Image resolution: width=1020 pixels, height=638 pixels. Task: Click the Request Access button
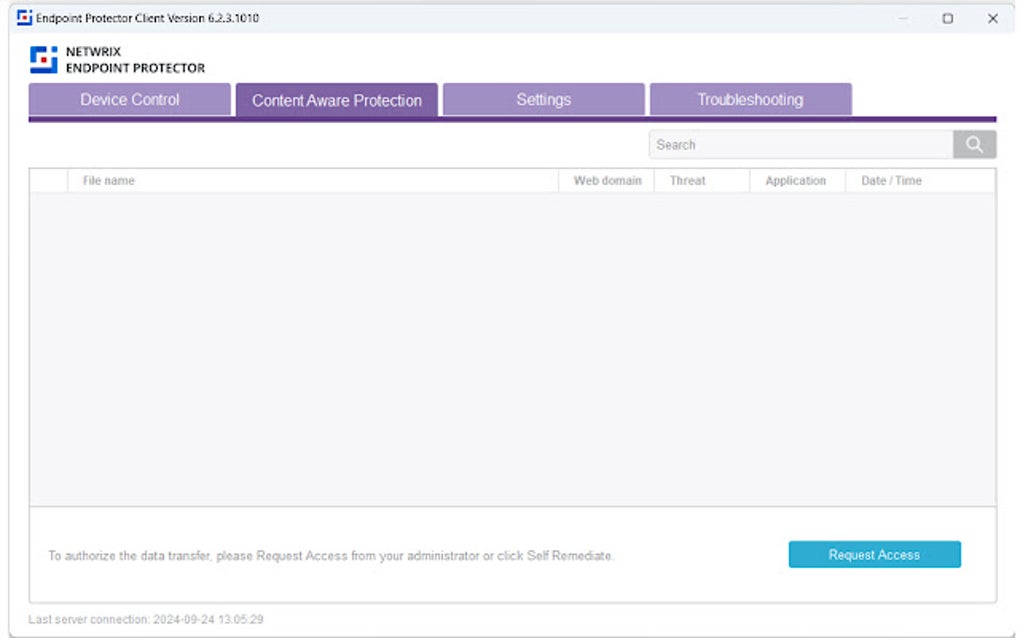pyautogui.click(x=874, y=554)
